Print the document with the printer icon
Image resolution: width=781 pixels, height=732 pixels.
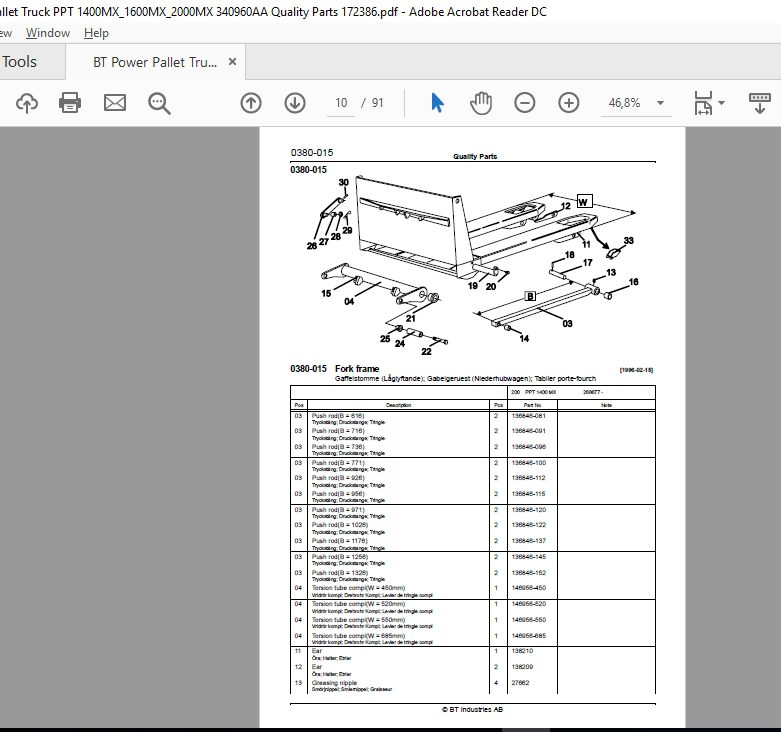(70, 103)
